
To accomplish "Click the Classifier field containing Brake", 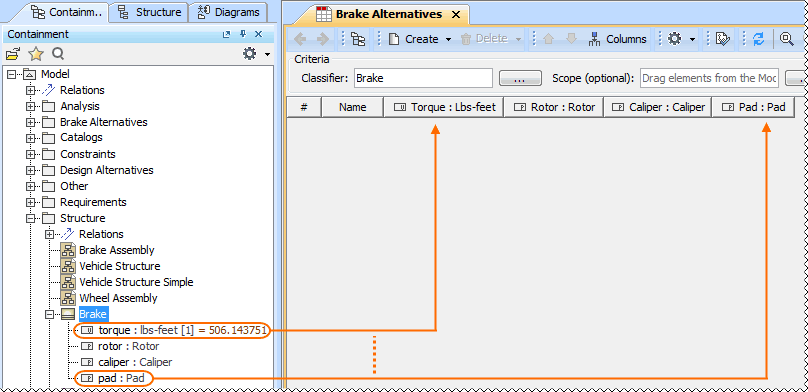I will click(x=423, y=78).
